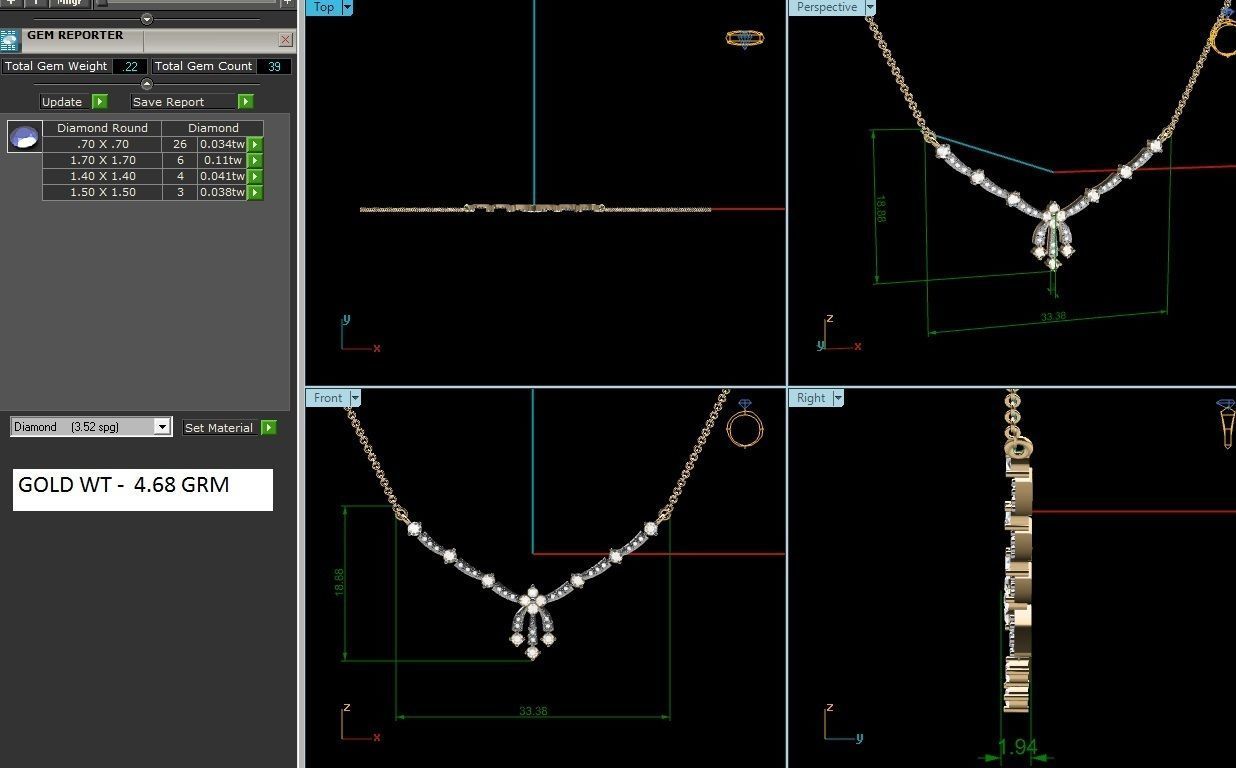This screenshot has width=1236, height=768.
Task: Select the '1.50 X 1.50' size cell
Action: (103, 192)
